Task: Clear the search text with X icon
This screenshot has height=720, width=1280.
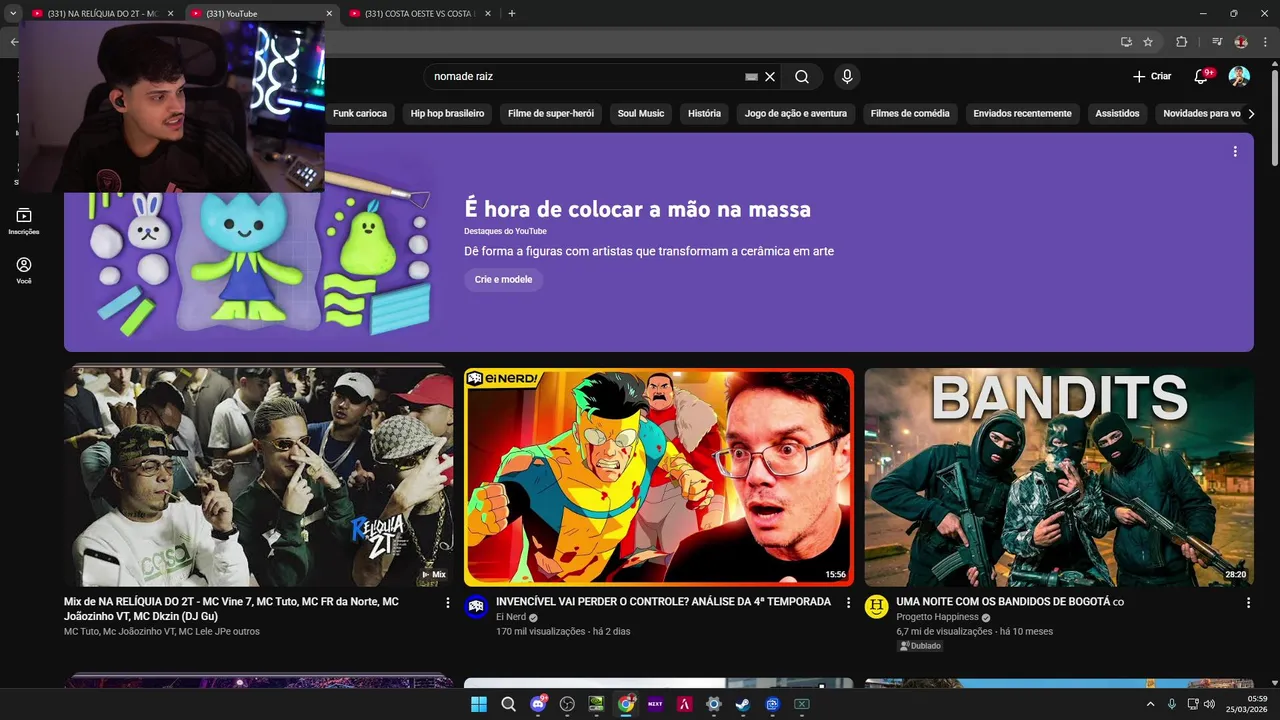Action: tap(770, 77)
